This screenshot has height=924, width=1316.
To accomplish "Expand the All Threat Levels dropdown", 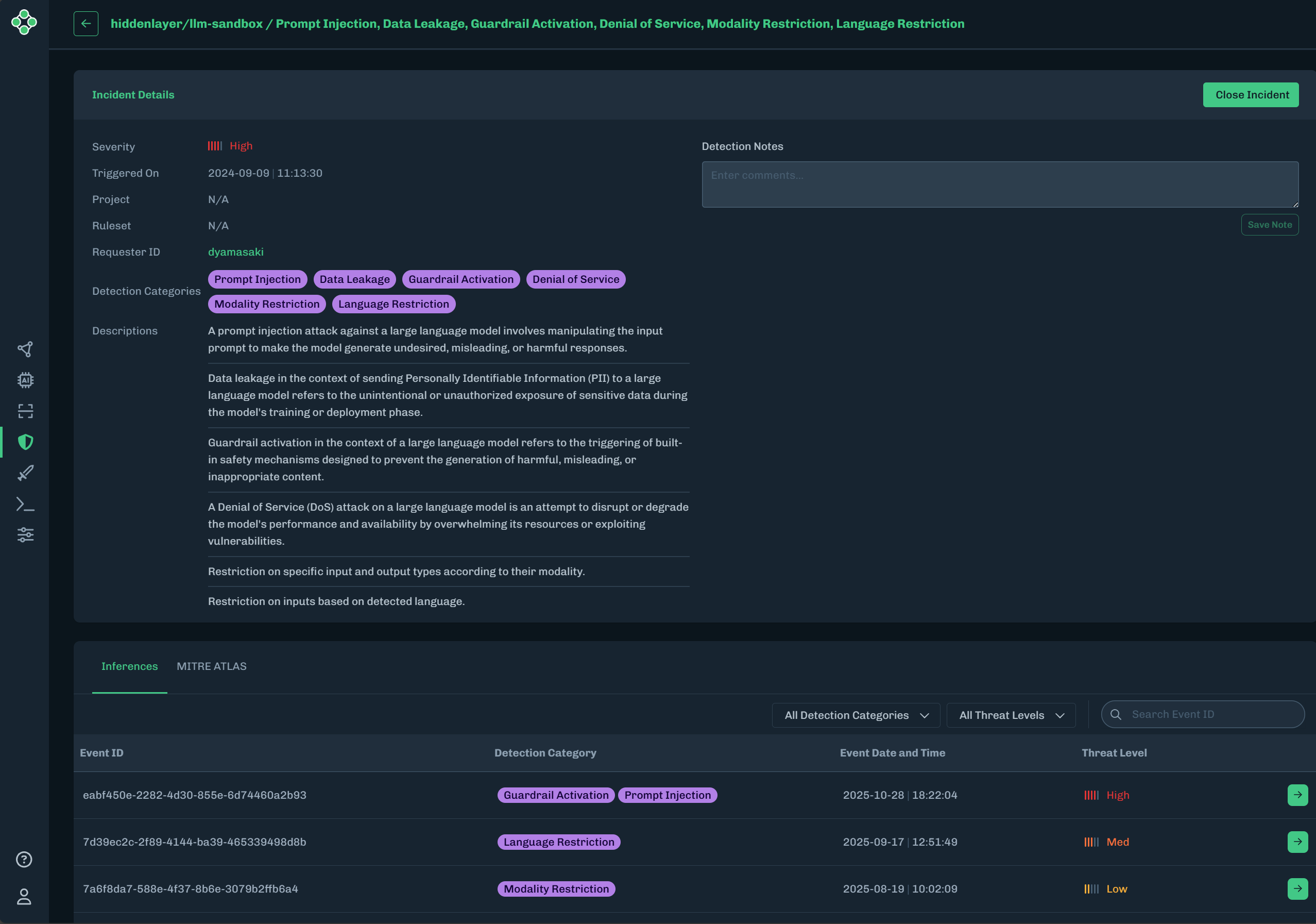I will pos(1011,715).
